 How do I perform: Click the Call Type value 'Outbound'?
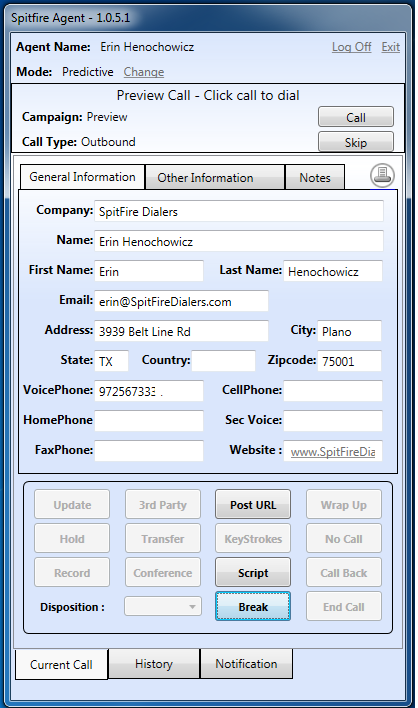point(108,142)
